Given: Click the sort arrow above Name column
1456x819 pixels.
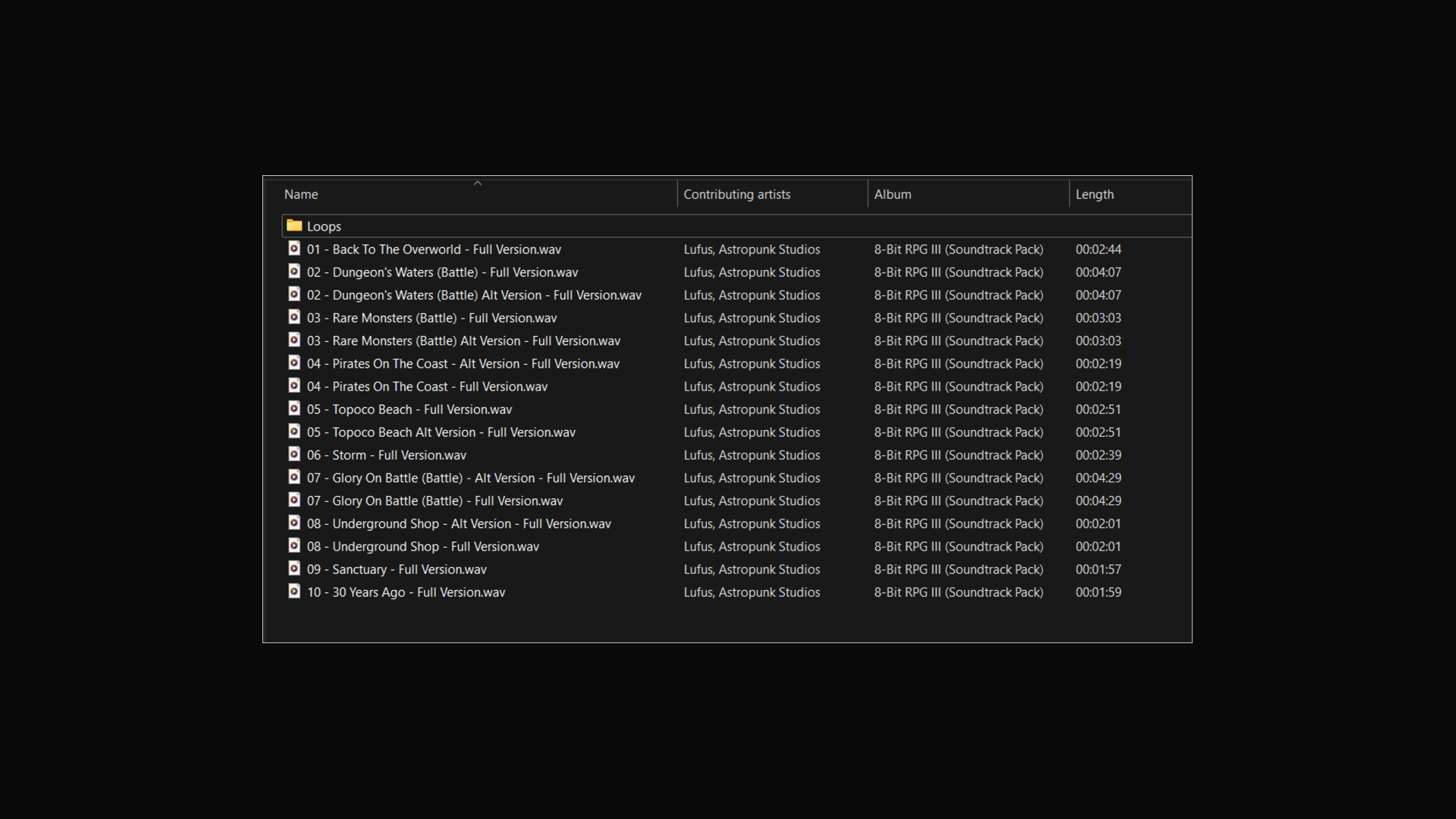Looking at the screenshot, I should 478,183.
